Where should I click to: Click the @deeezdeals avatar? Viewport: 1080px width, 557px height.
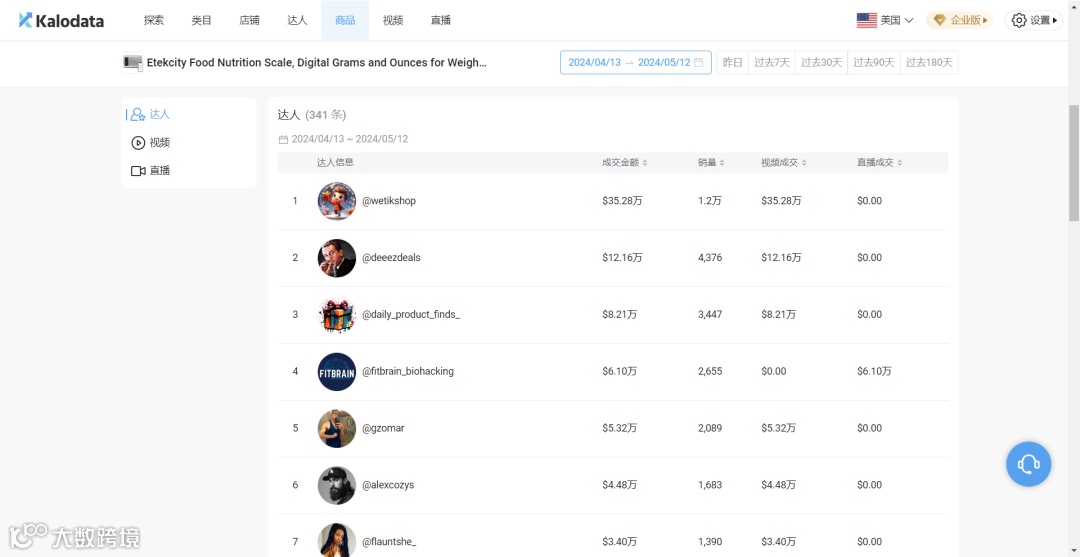pyautogui.click(x=337, y=258)
